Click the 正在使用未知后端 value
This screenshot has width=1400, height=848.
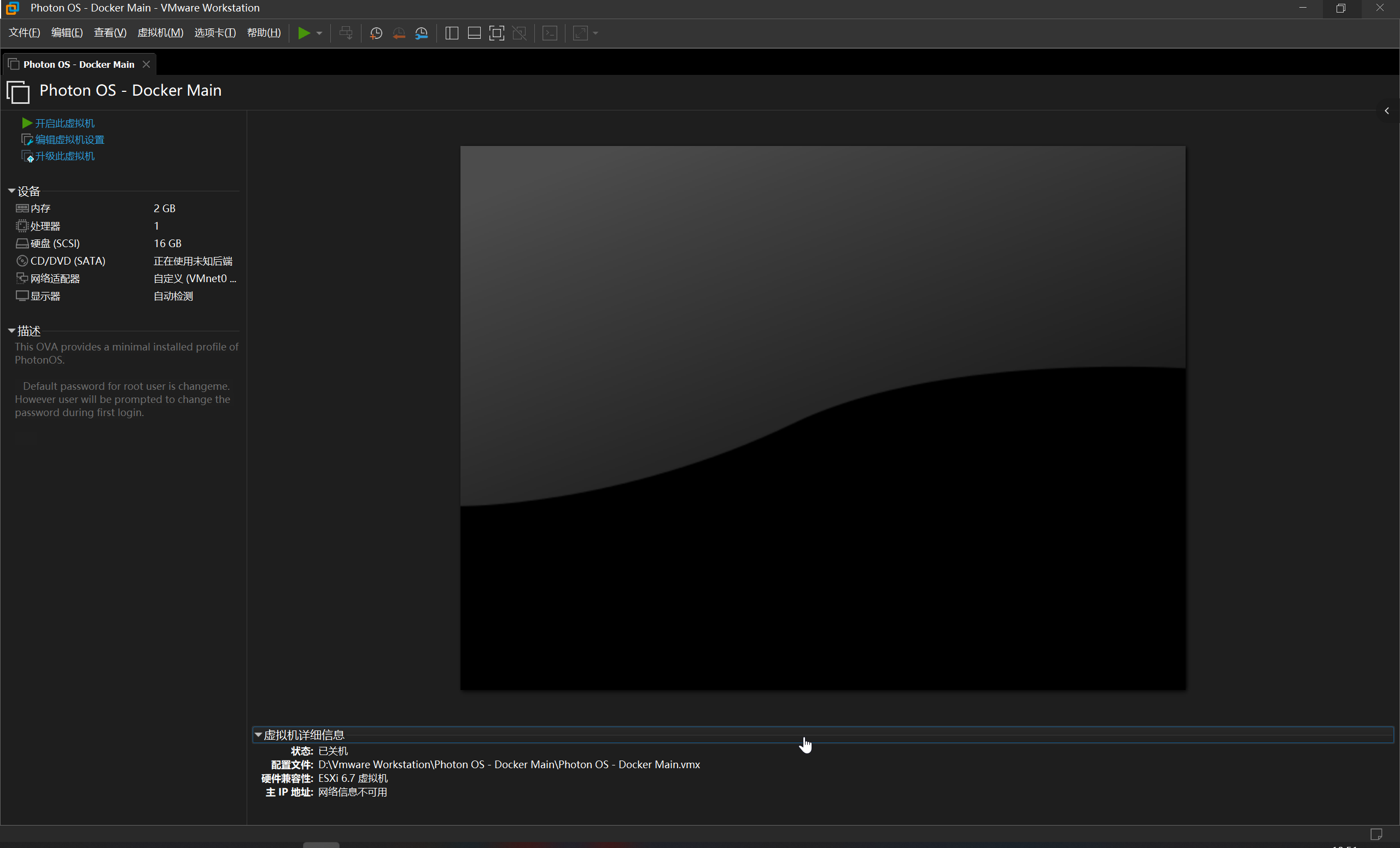[193, 261]
